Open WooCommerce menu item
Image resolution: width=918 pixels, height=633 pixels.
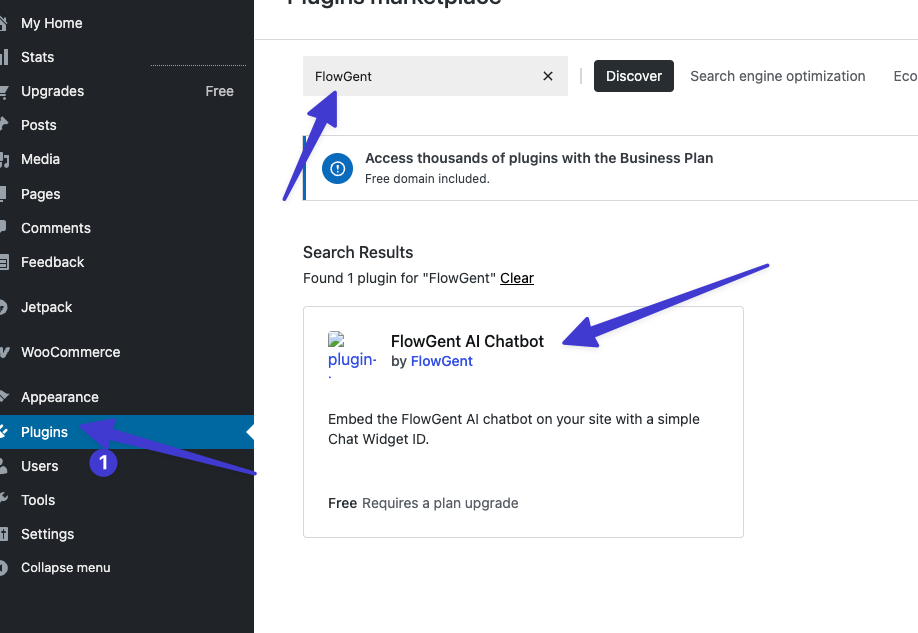[70, 352]
